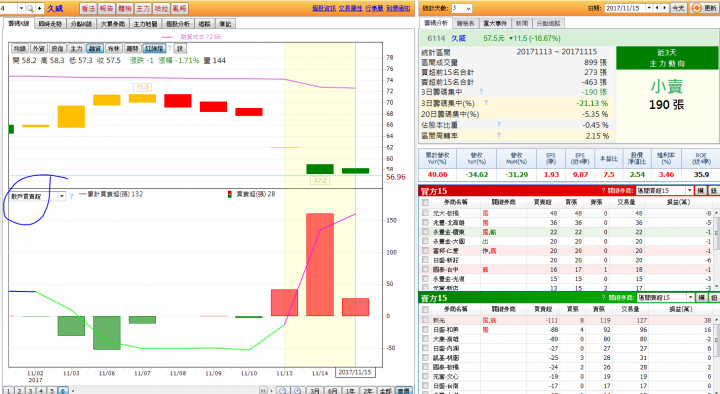Open the 個股資訊 link
Viewport: 720px width, 394px height.
[x=324, y=8]
